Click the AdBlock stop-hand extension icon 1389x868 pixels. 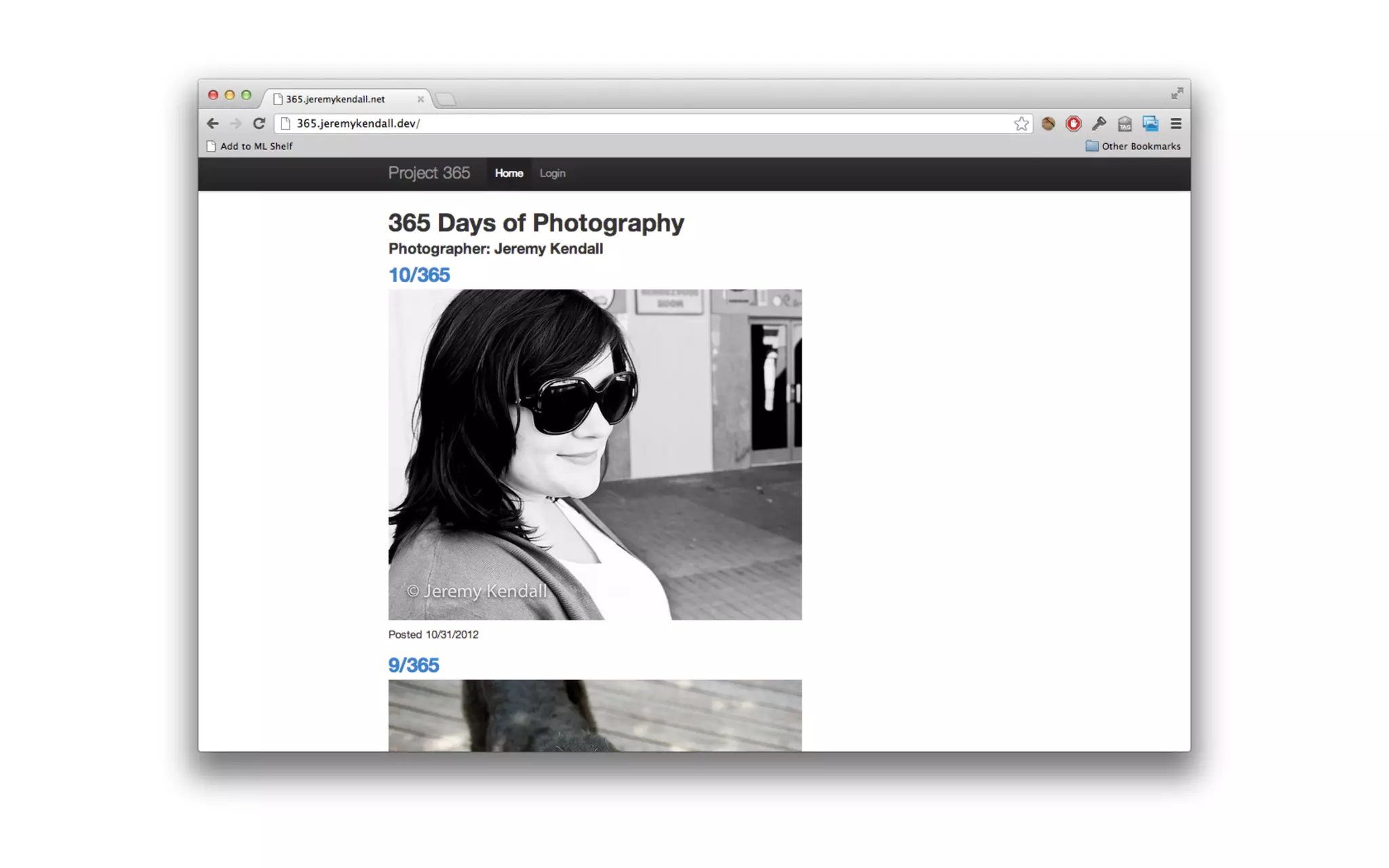(x=1073, y=123)
